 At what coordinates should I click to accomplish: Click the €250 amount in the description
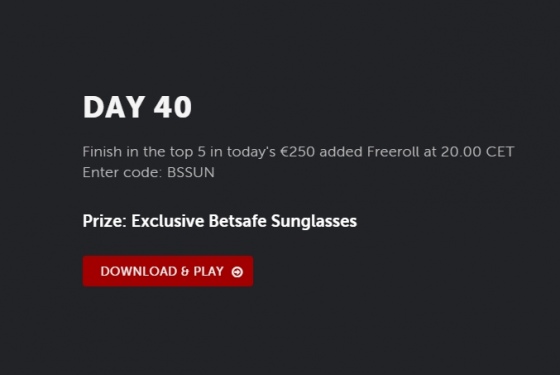coord(298,152)
